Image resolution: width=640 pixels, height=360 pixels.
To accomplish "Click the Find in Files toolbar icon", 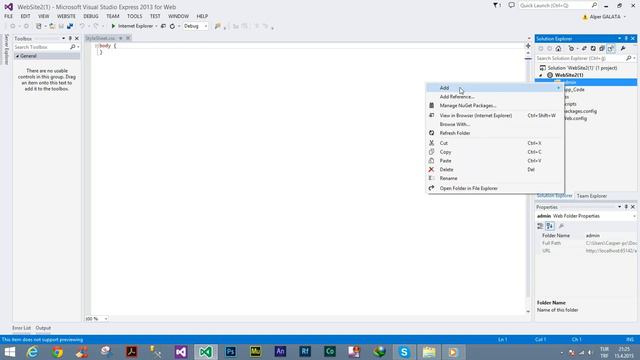I will (x=218, y=26).
